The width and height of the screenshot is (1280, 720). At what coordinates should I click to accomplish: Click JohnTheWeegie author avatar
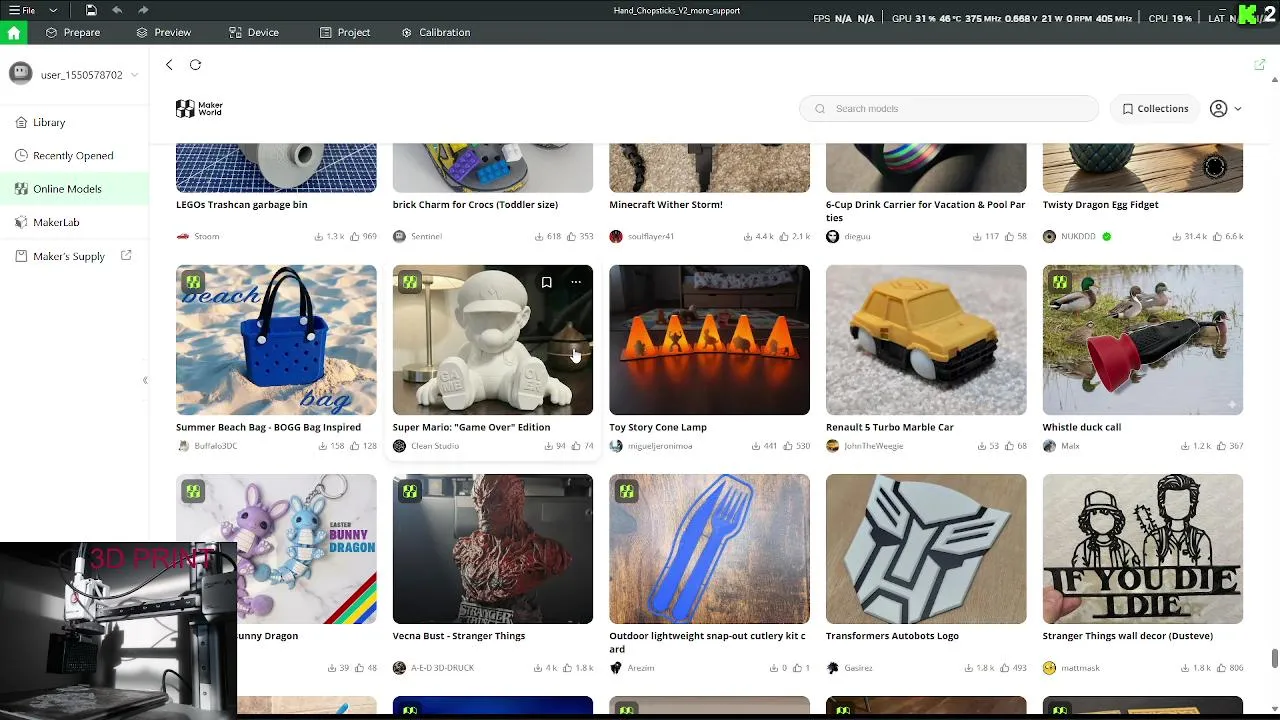[x=832, y=446]
